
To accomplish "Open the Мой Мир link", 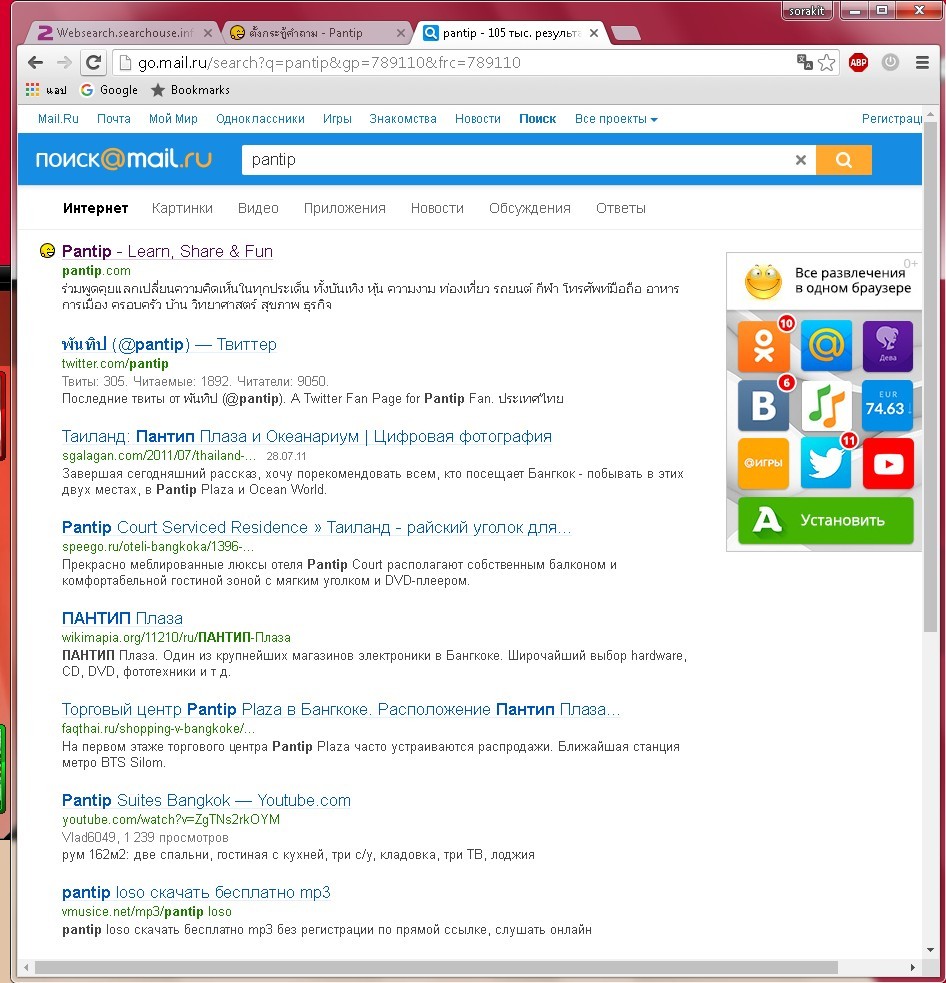I will (x=173, y=119).
